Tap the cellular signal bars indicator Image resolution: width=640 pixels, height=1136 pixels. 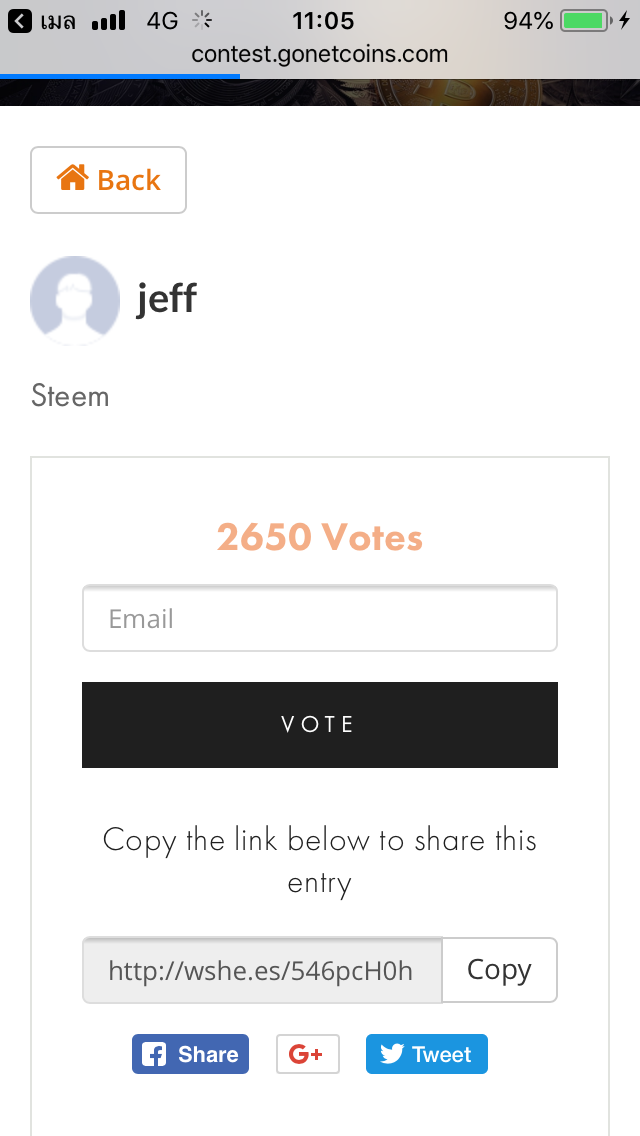click(x=108, y=21)
